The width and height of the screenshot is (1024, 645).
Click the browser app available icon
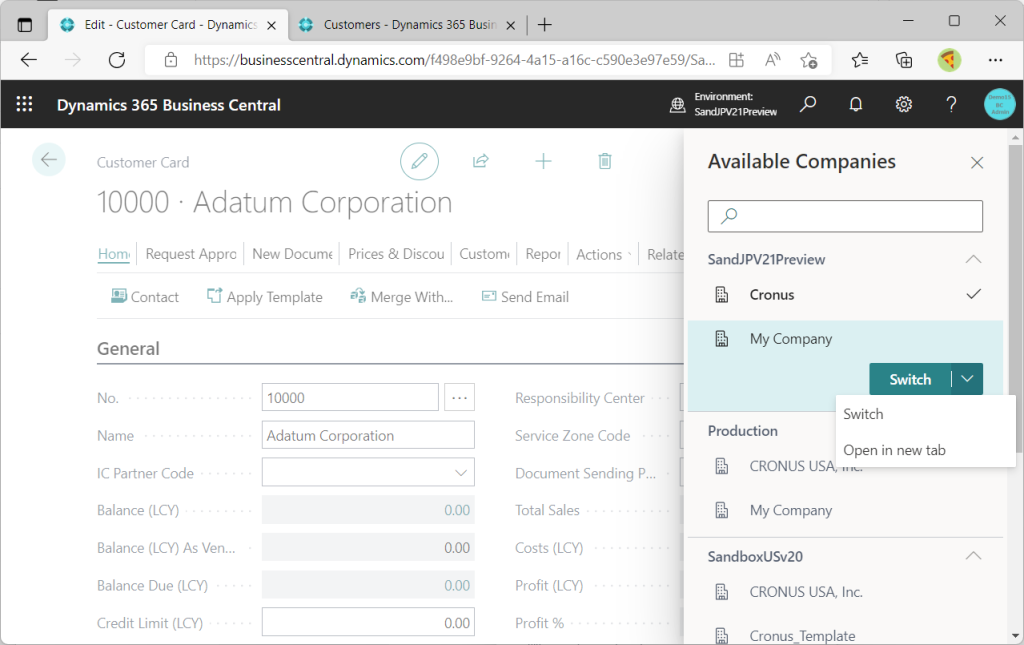pos(736,61)
